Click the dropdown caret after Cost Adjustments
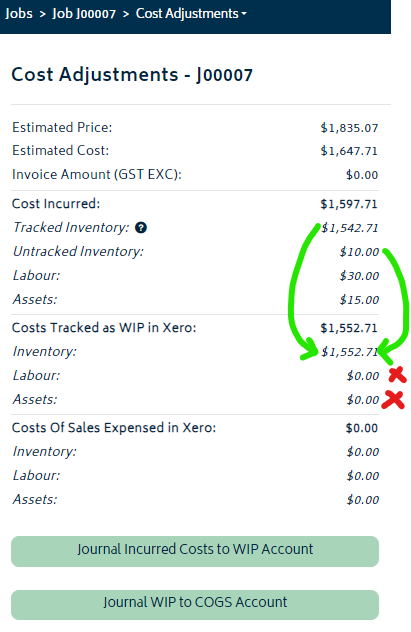 (x=244, y=14)
